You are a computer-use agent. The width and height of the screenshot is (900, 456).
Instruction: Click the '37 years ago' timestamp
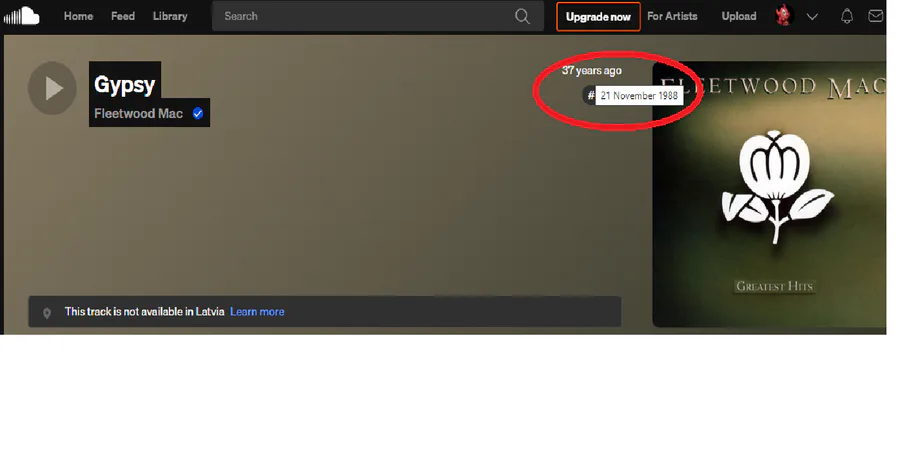pos(592,70)
